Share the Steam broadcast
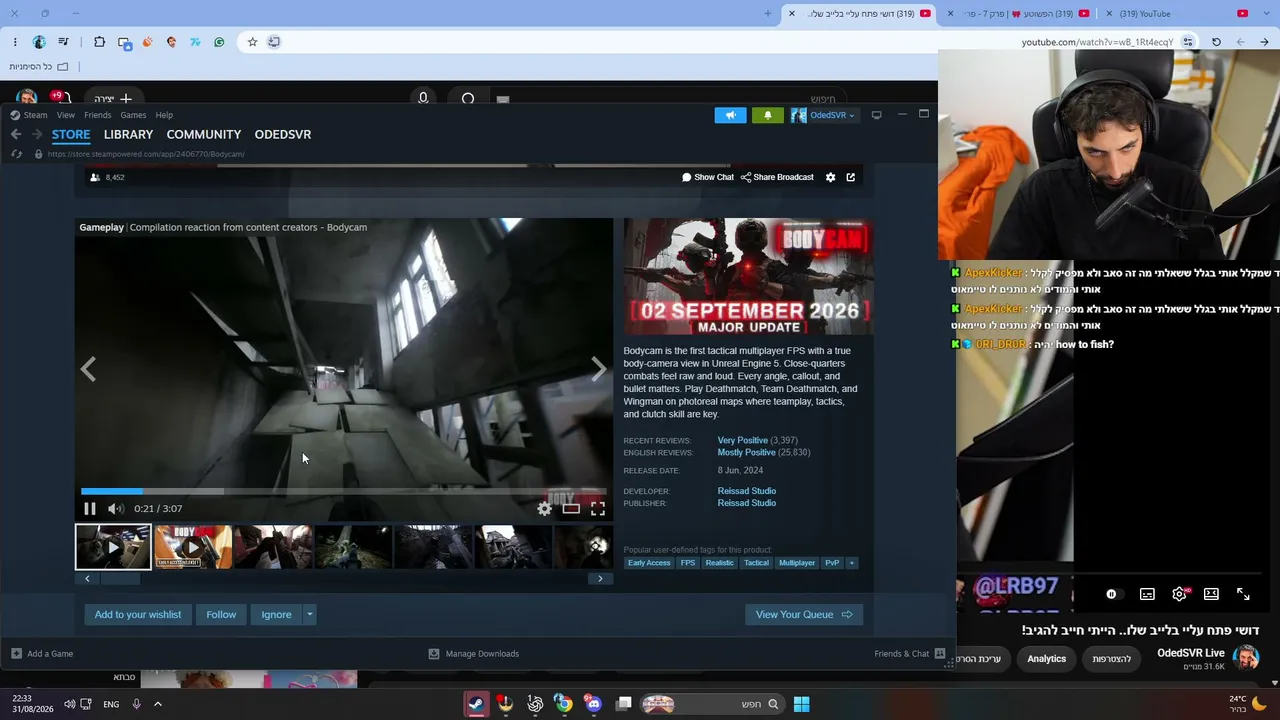Screen dimensions: 1280x720 coord(777,177)
